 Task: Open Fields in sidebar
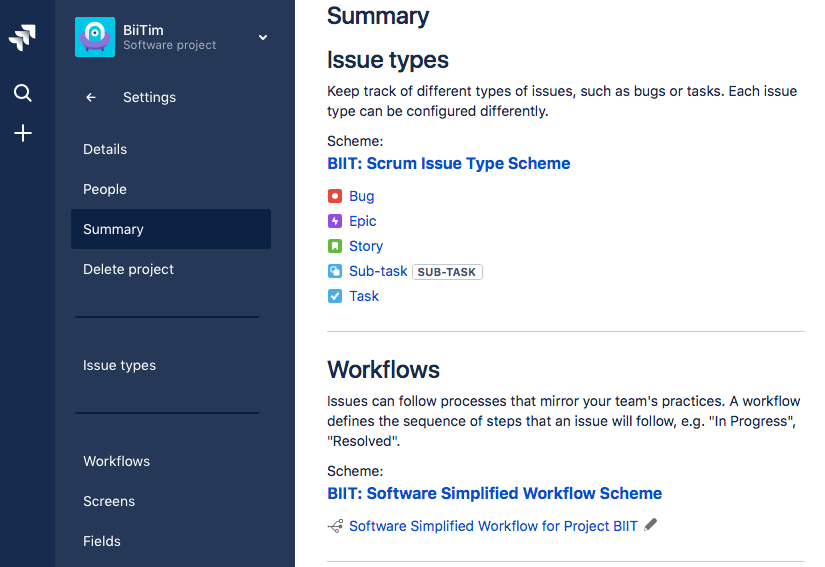click(102, 541)
